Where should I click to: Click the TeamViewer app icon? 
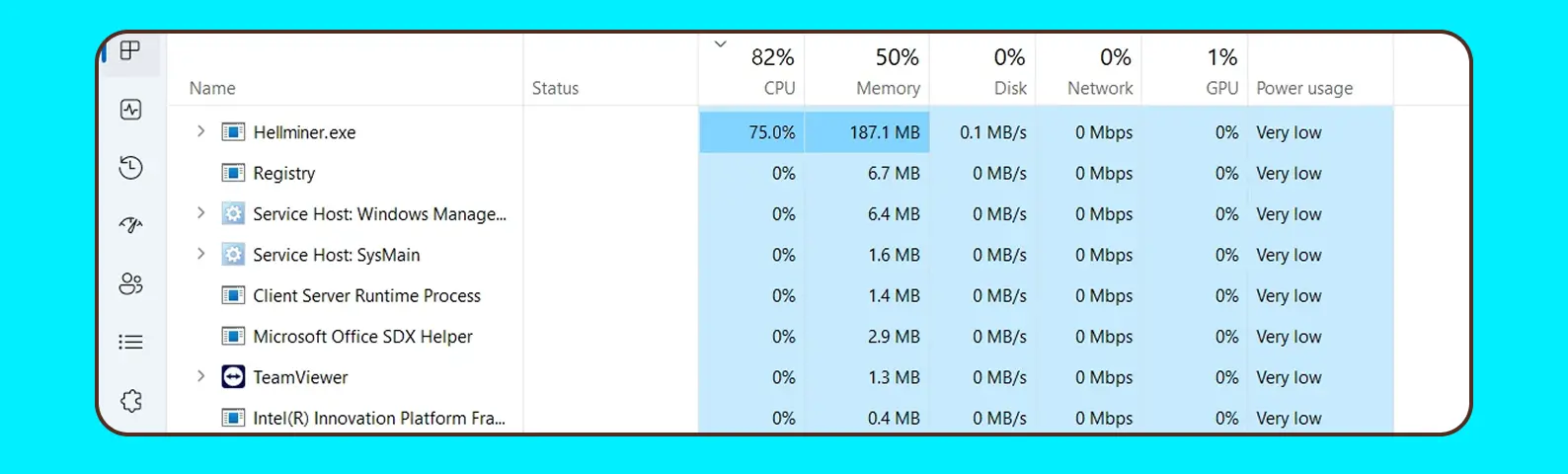(x=233, y=377)
